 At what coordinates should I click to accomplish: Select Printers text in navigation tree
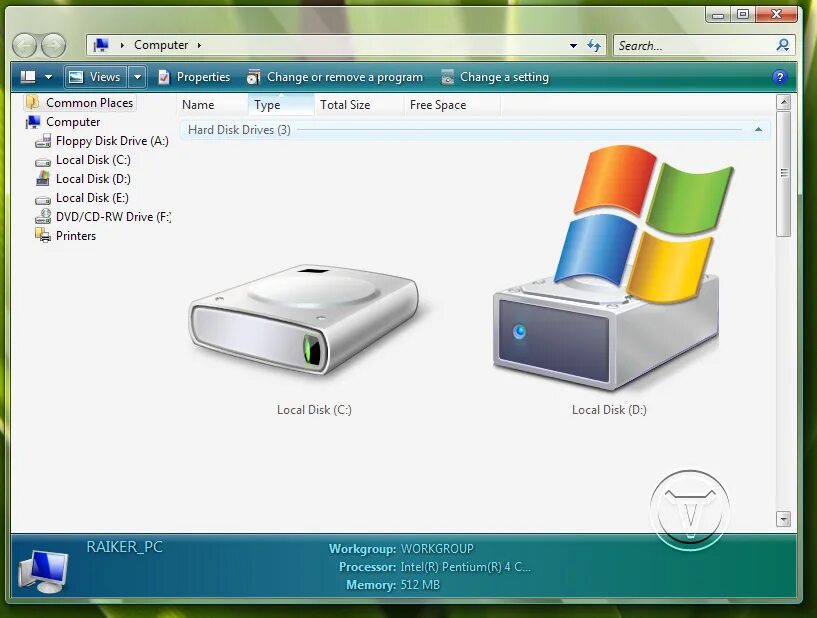click(76, 236)
